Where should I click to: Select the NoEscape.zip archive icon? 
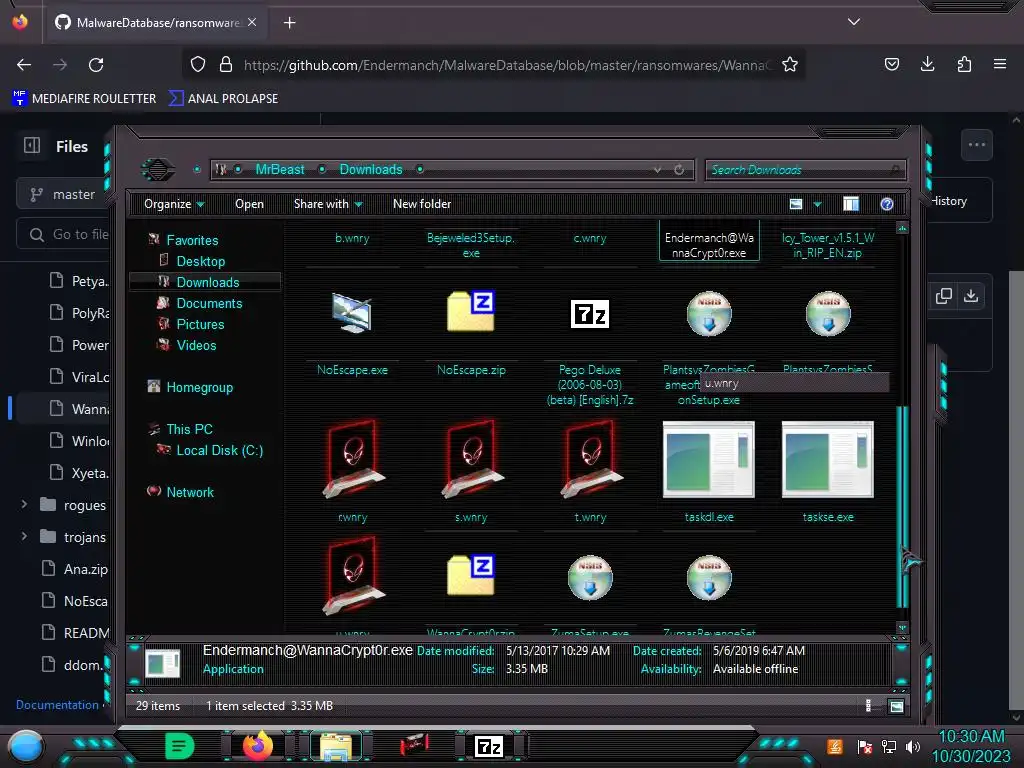tap(471, 312)
